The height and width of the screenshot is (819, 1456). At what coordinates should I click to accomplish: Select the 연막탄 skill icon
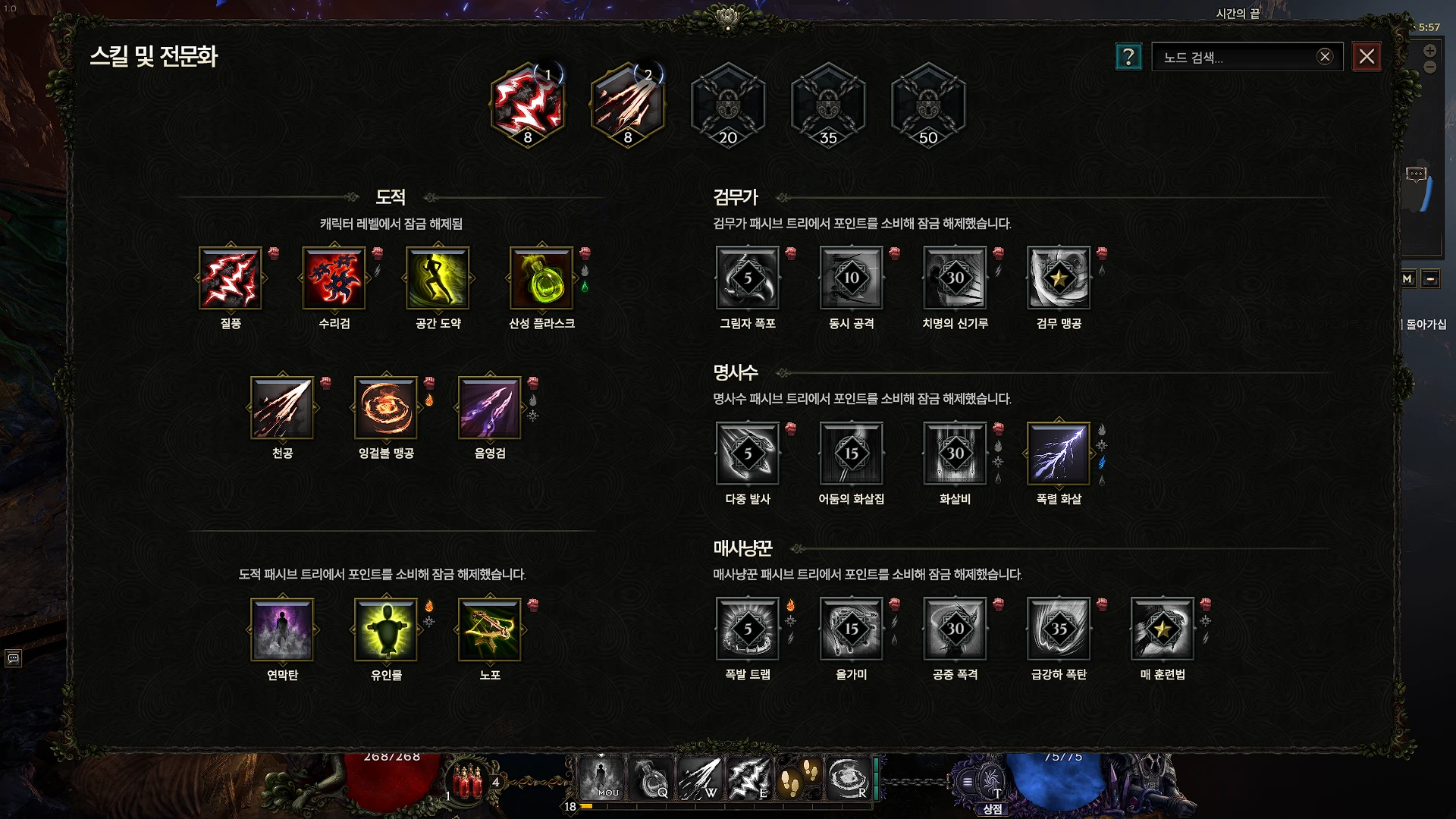point(282,629)
